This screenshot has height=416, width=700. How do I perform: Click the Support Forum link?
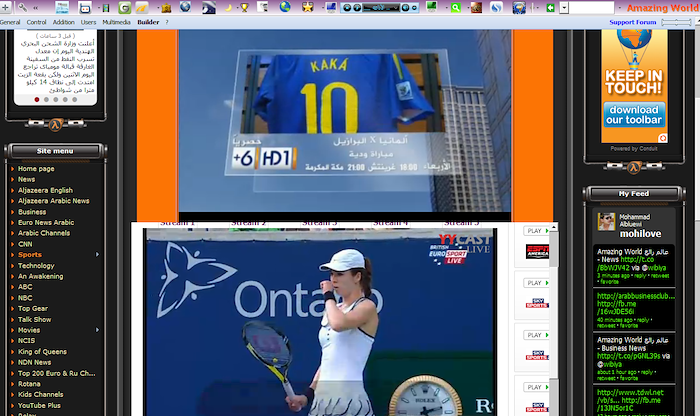(633, 22)
